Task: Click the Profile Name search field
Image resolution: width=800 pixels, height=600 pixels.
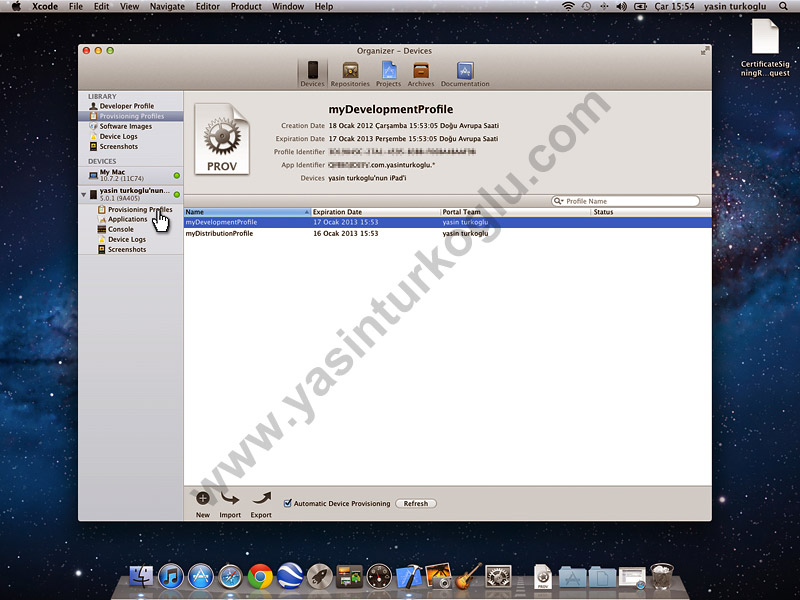Action: [x=625, y=201]
